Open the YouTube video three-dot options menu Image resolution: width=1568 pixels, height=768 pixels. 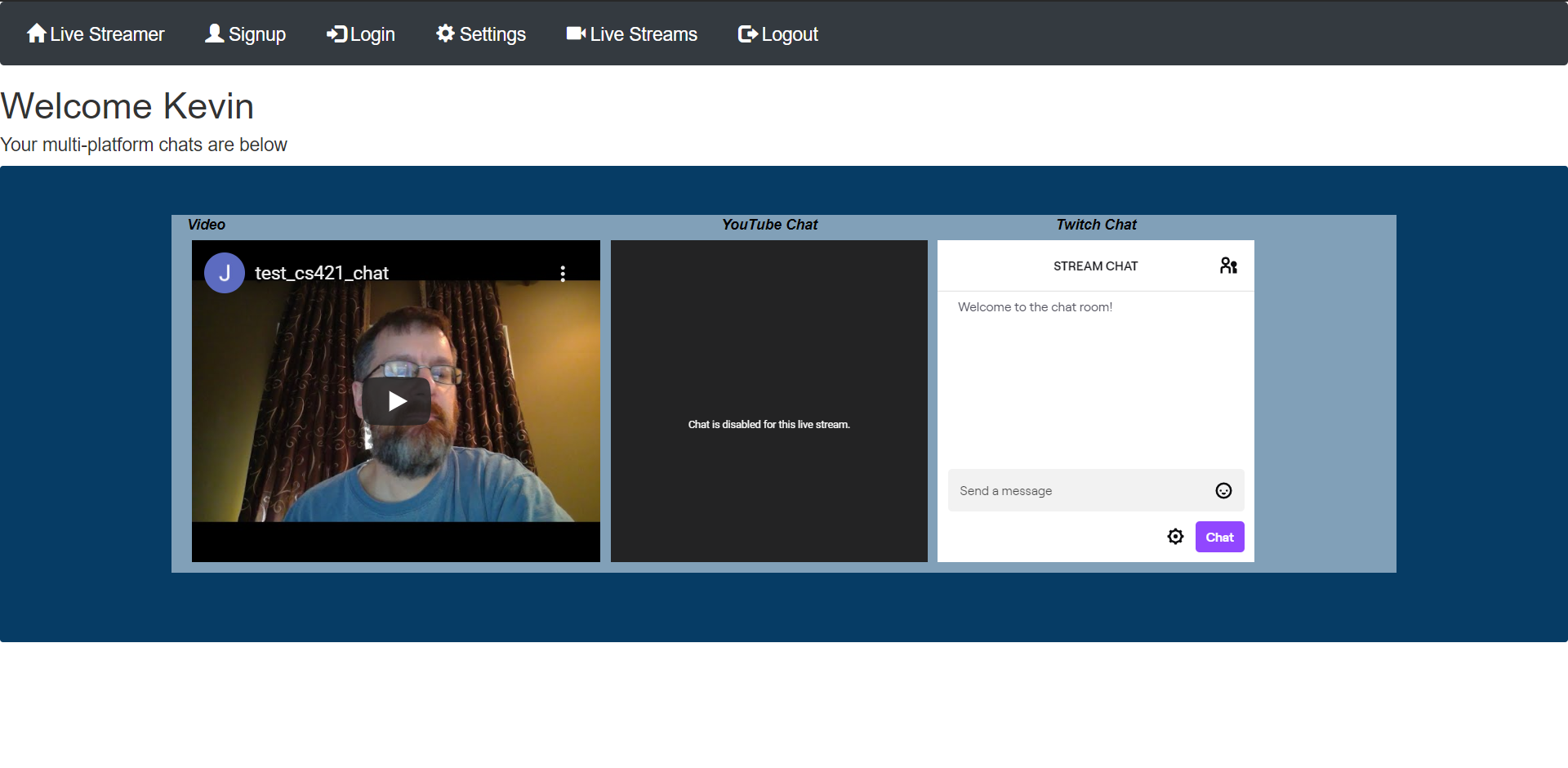click(x=563, y=273)
